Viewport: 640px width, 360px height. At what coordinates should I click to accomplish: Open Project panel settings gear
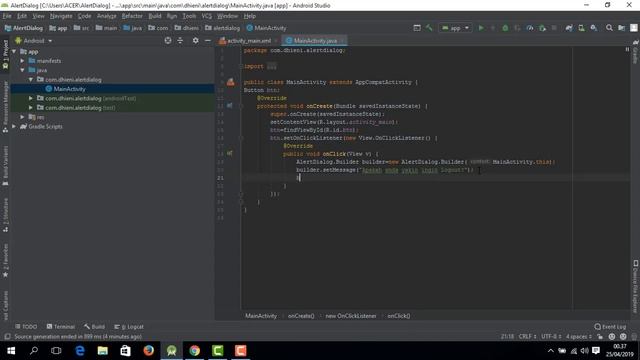[196, 40]
